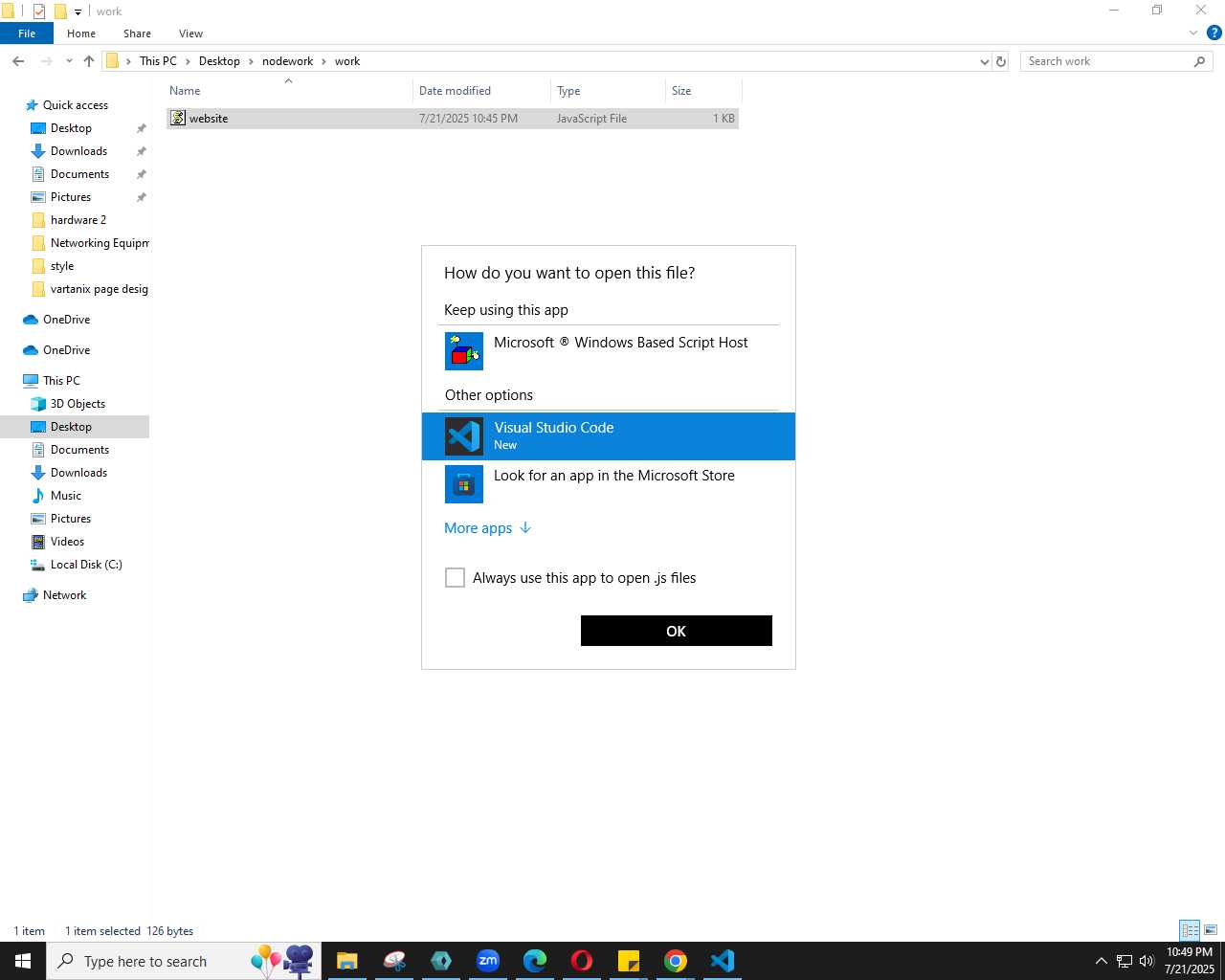1225x980 pixels.
Task: Go up one folder level
Action: point(89,61)
